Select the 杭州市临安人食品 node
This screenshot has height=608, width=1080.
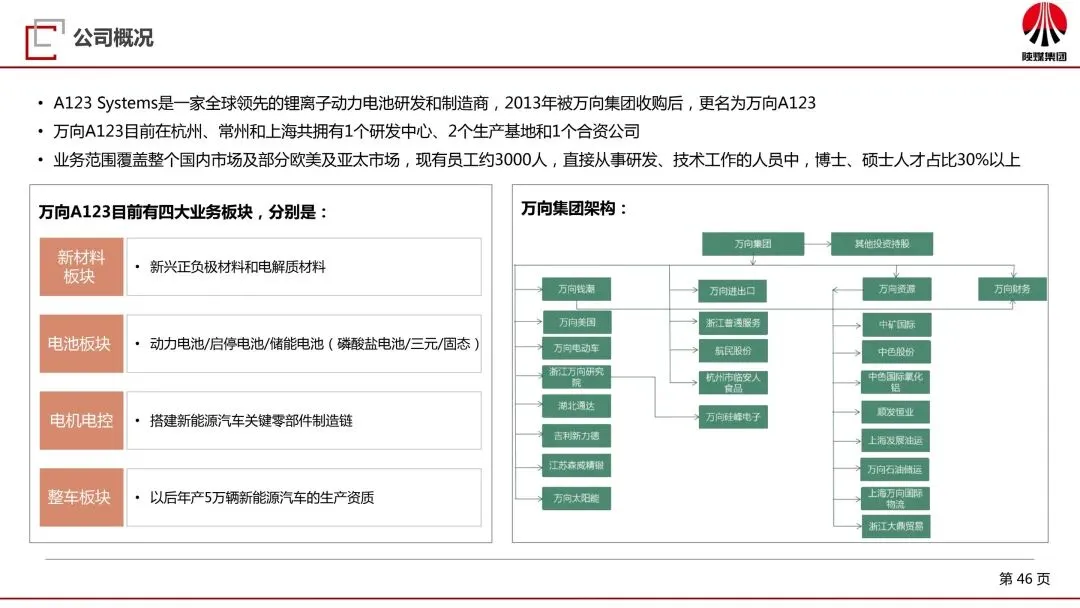tap(733, 382)
